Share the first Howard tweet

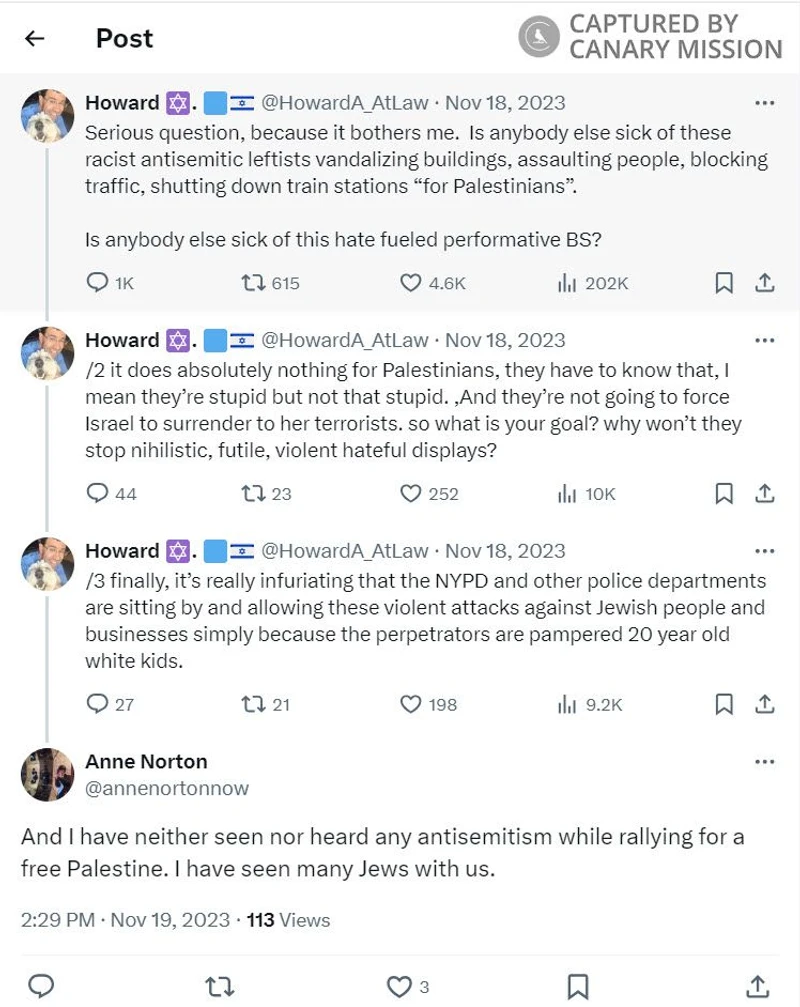point(765,283)
